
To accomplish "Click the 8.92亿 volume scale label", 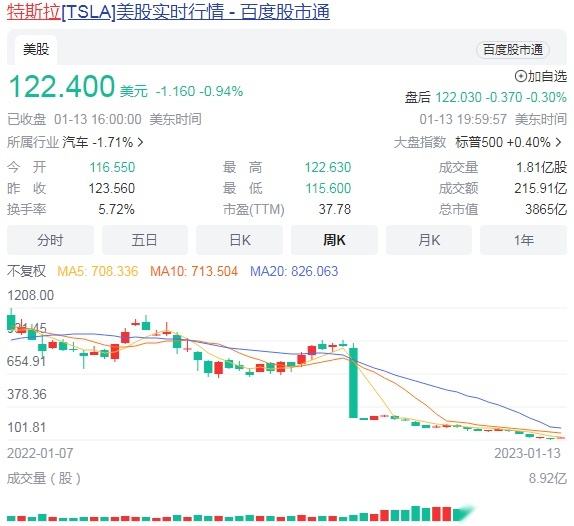I will pos(548,478).
